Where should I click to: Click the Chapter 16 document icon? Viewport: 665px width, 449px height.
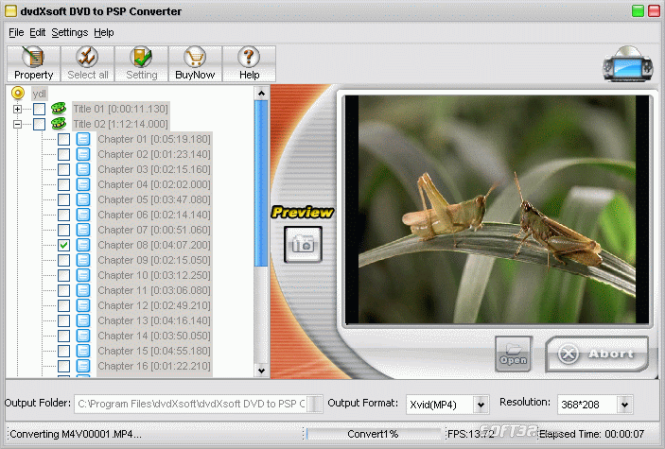tap(83, 365)
